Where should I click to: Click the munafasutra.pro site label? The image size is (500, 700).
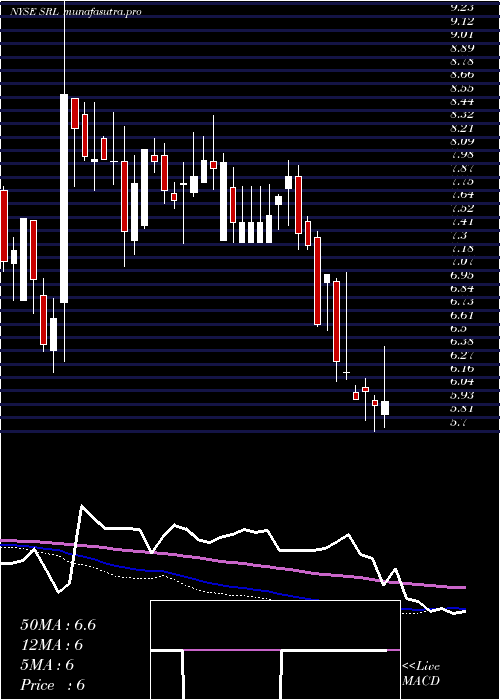[x=103, y=12]
